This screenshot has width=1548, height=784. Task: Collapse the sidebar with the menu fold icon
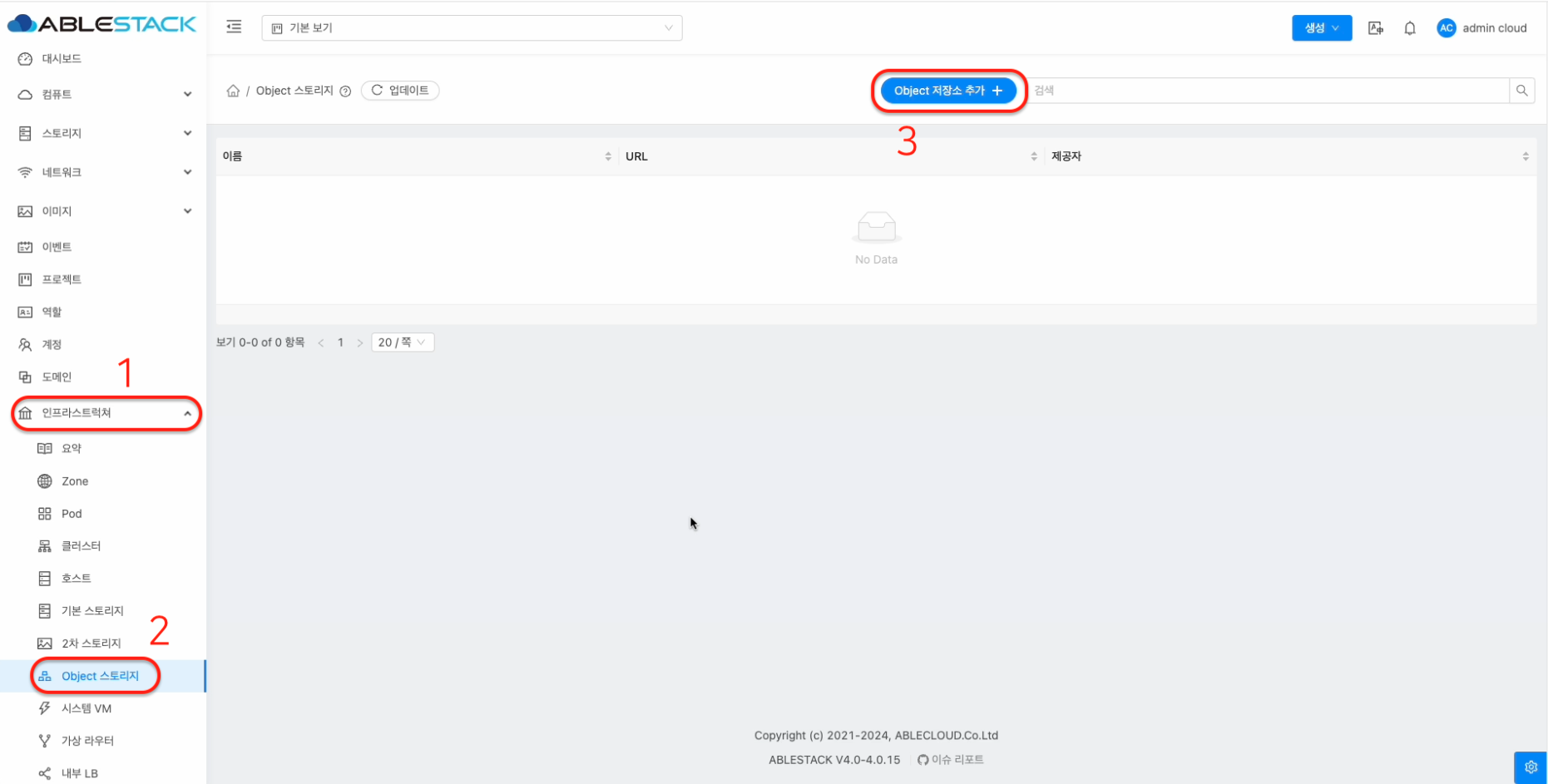click(x=234, y=27)
